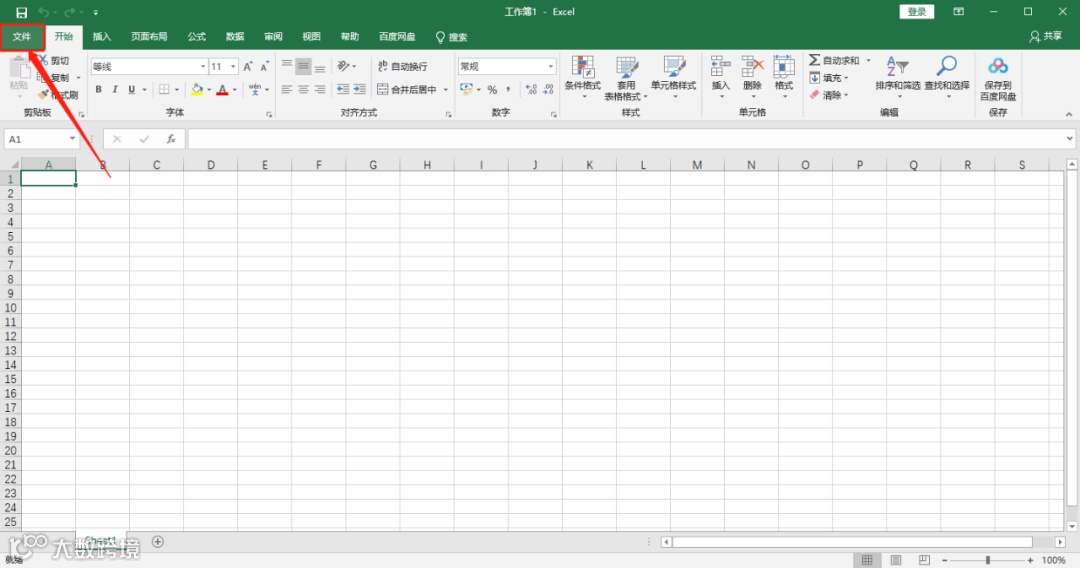
Task: Open the 文件 file tab
Action: tap(22, 36)
